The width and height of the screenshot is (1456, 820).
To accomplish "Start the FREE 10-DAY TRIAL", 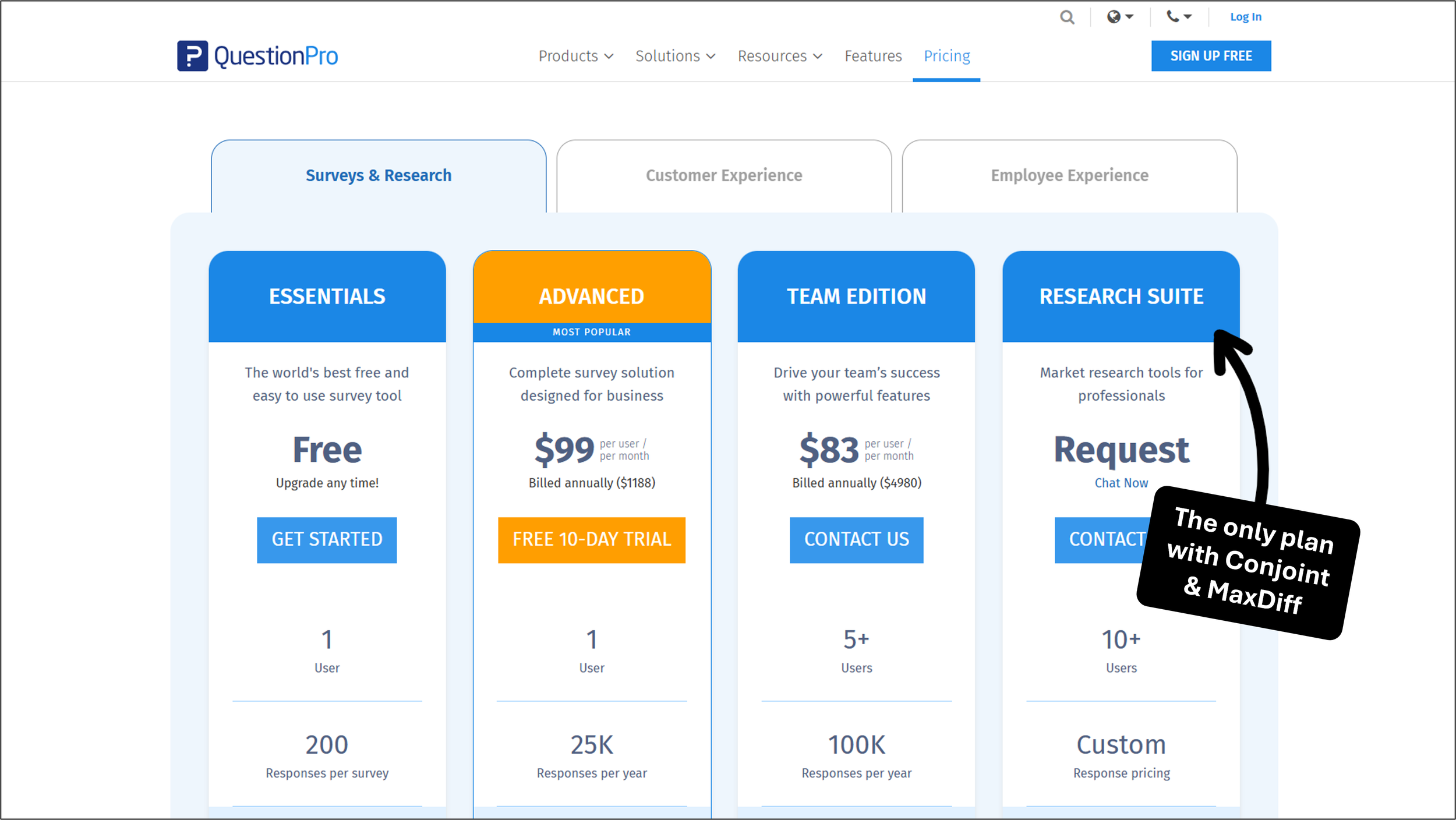I will 592,540.
